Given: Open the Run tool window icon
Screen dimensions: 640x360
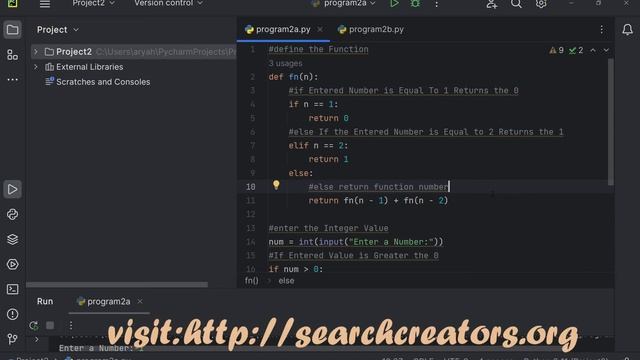Looking at the screenshot, I should 13,189.
